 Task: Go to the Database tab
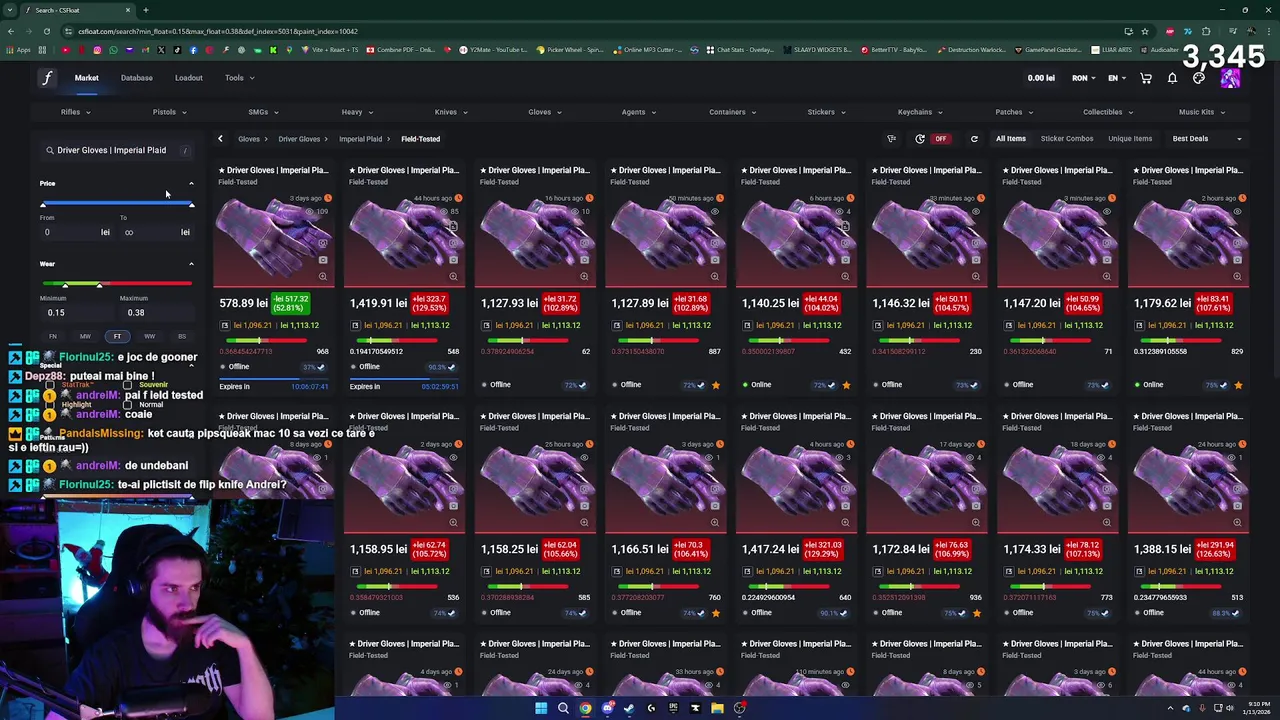click(137, 78)
